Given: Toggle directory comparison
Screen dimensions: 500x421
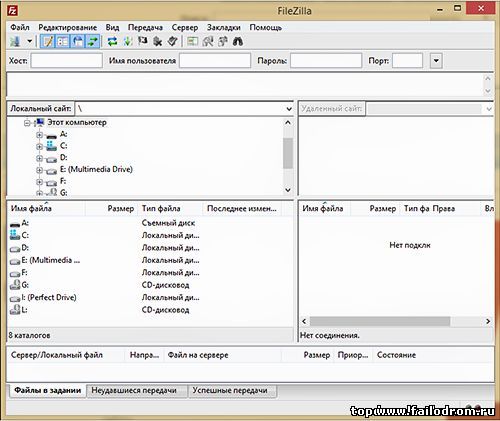Looking at the screenshot, I should (208, 41).
